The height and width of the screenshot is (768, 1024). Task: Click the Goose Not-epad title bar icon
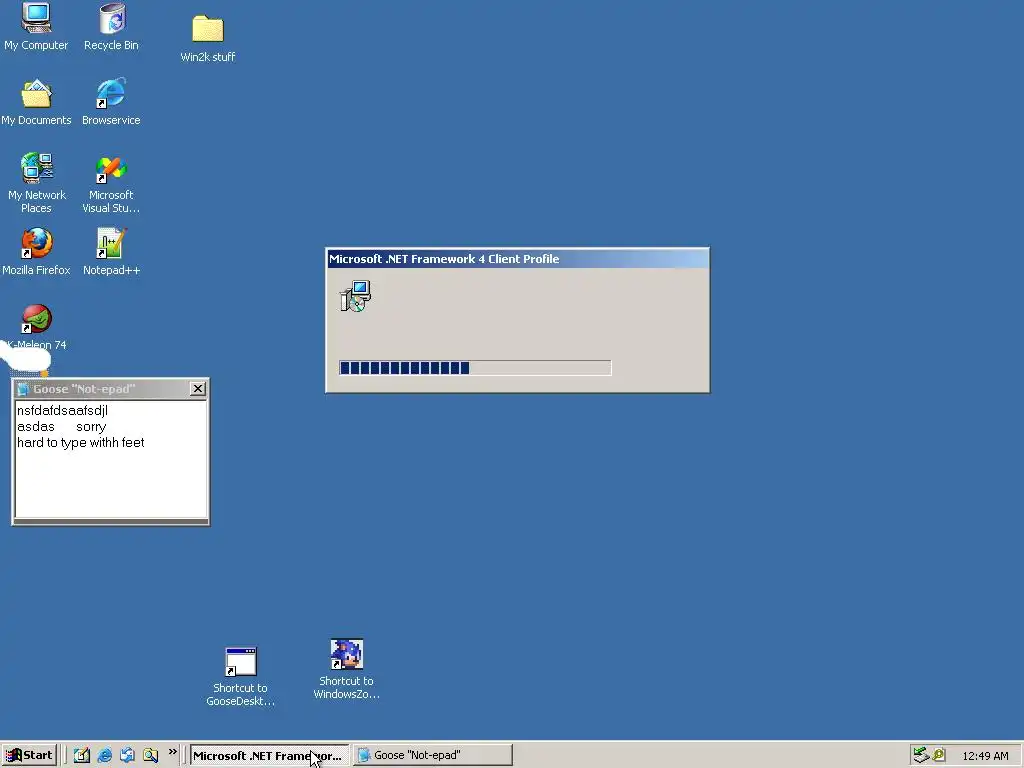pos(24,389)
